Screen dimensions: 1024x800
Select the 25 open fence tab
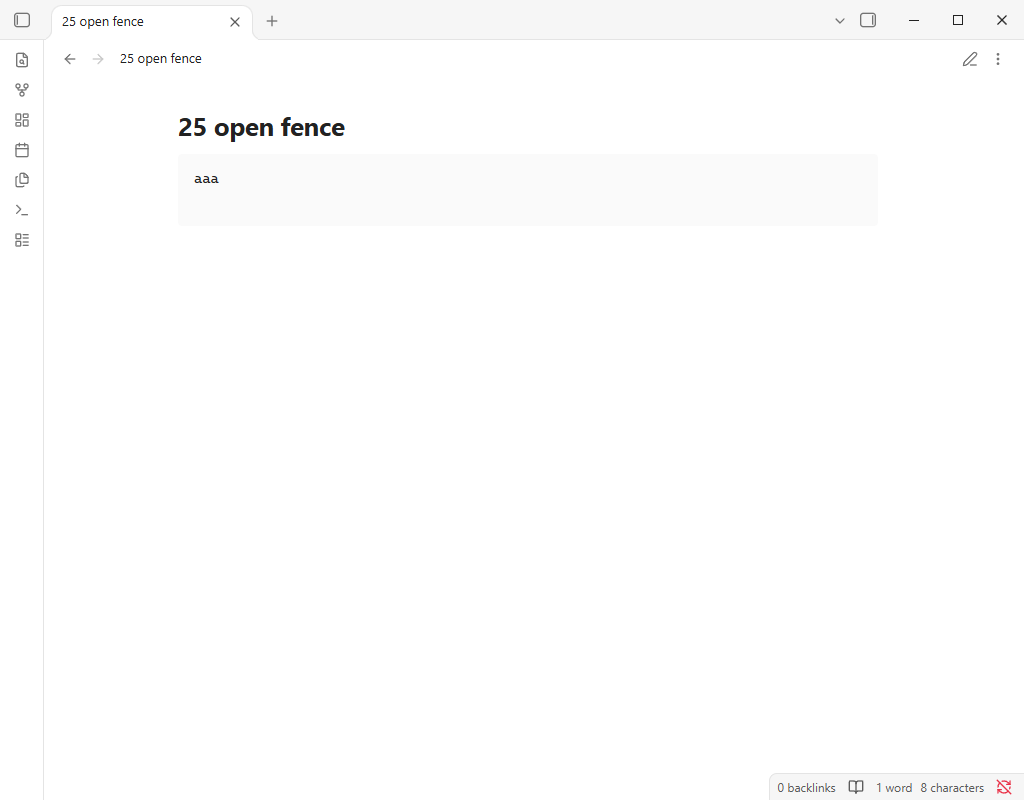(152, 22)
